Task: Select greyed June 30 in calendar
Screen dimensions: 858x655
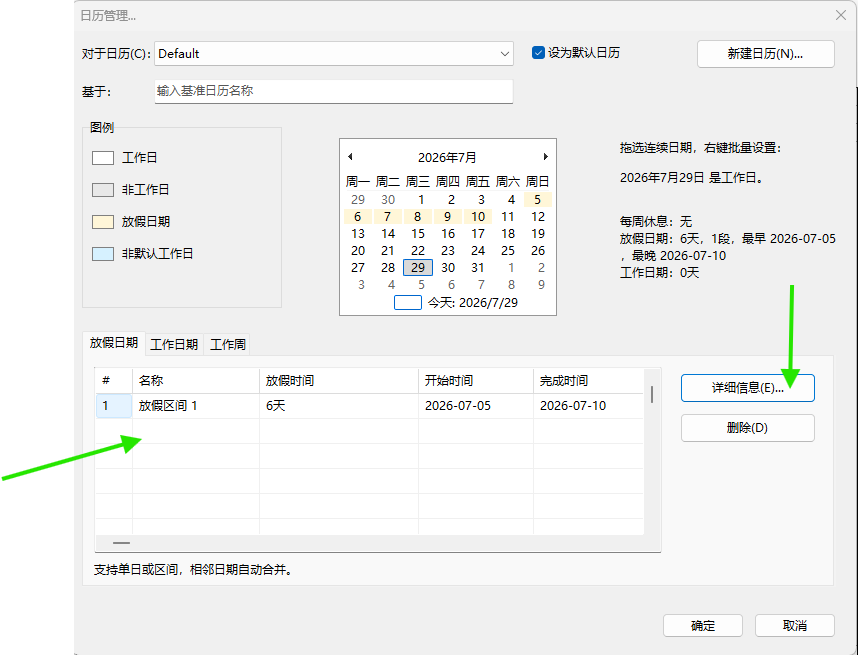Action: coord(388,200)
